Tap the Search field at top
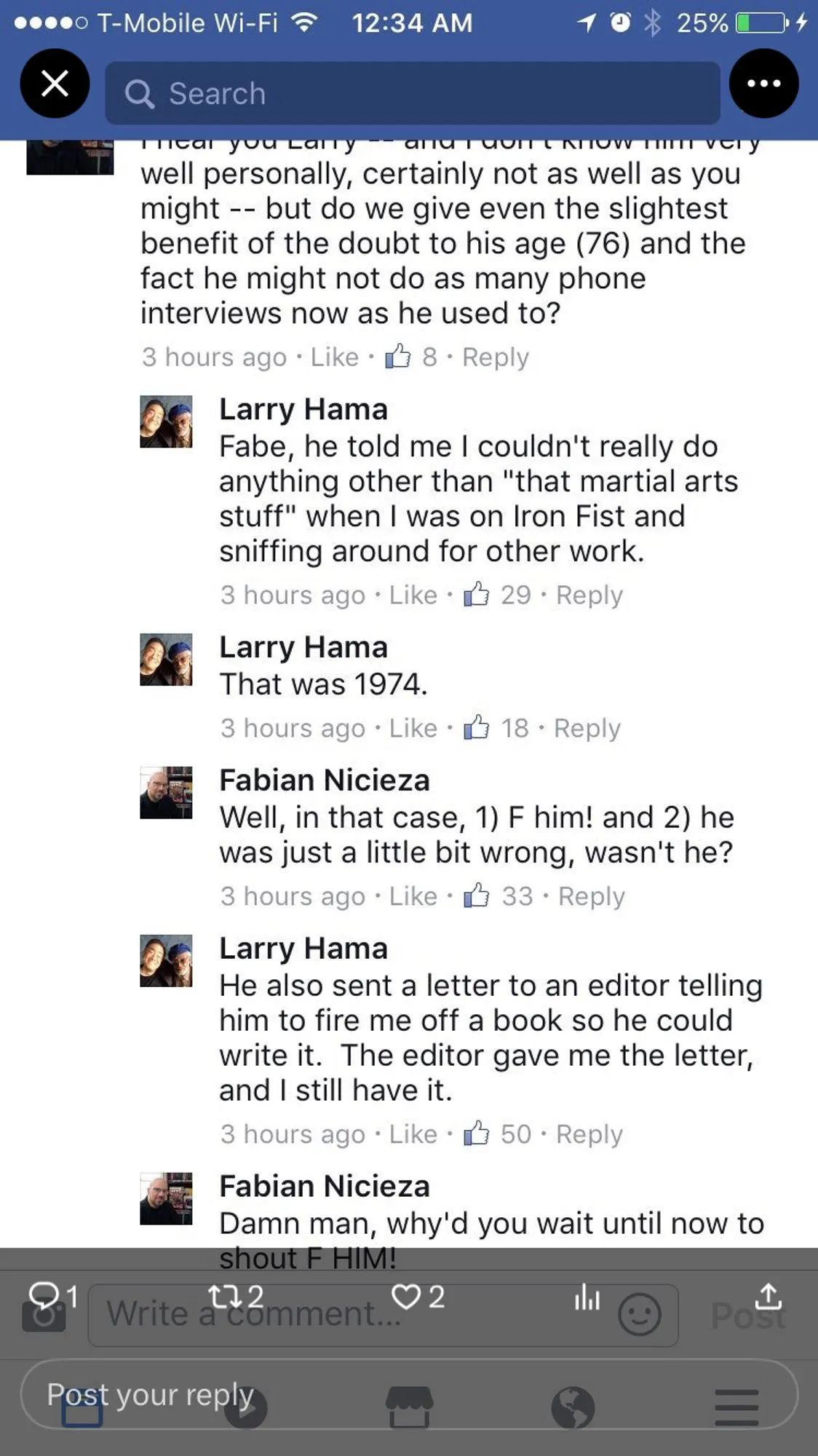 tap(412, 93)
